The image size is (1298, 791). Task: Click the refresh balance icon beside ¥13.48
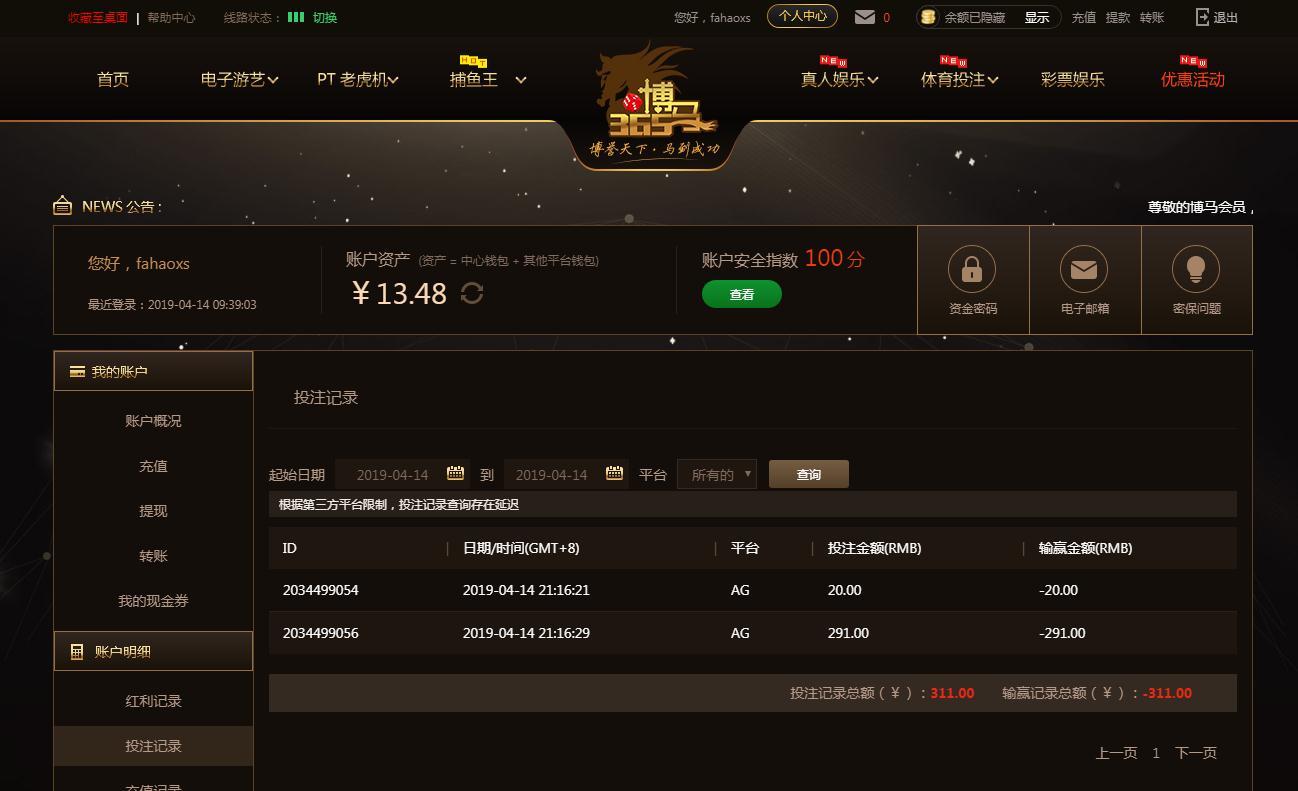472,293
